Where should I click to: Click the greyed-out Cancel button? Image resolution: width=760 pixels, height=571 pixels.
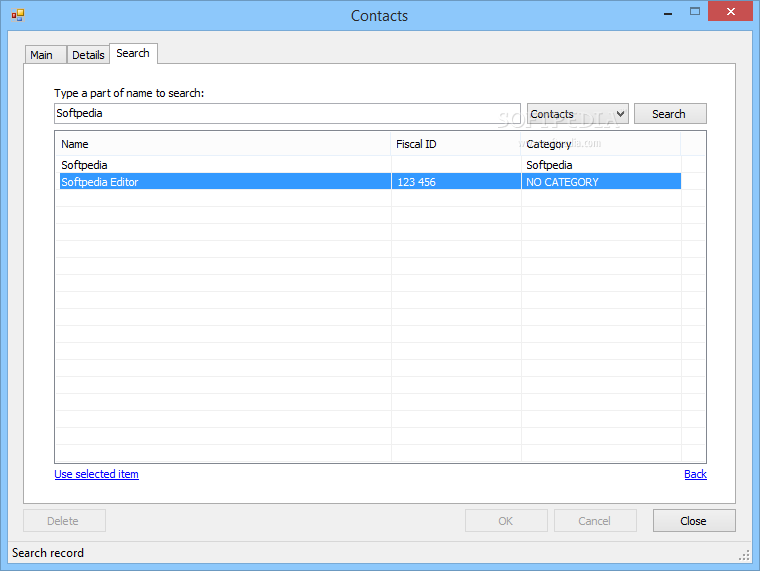(595, 521)
